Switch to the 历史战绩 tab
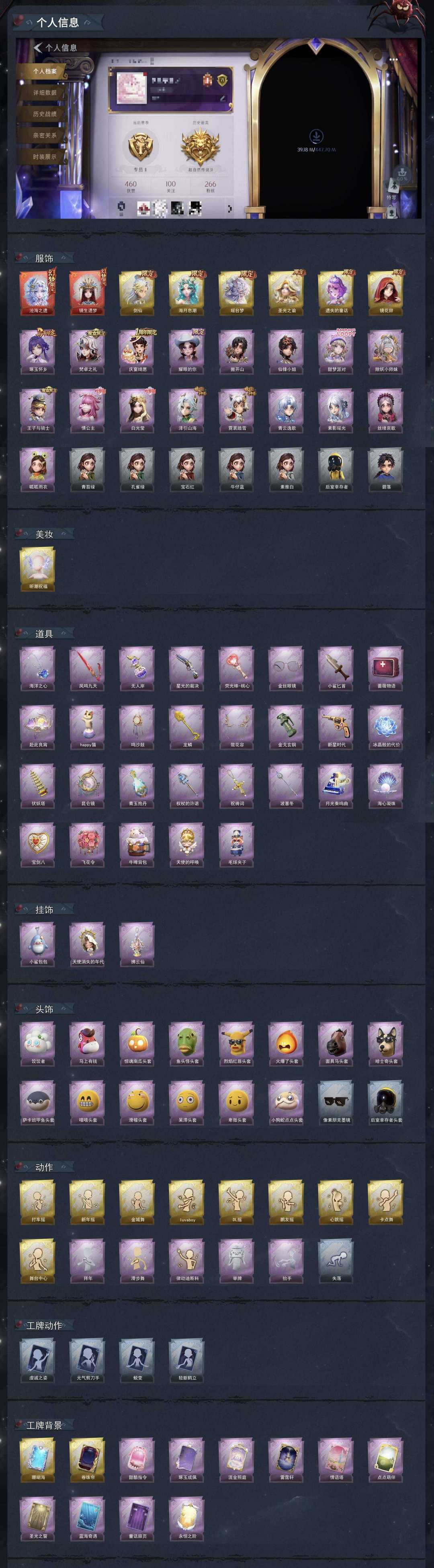Viewport: 434px width, 1568px height. [45, 114]
